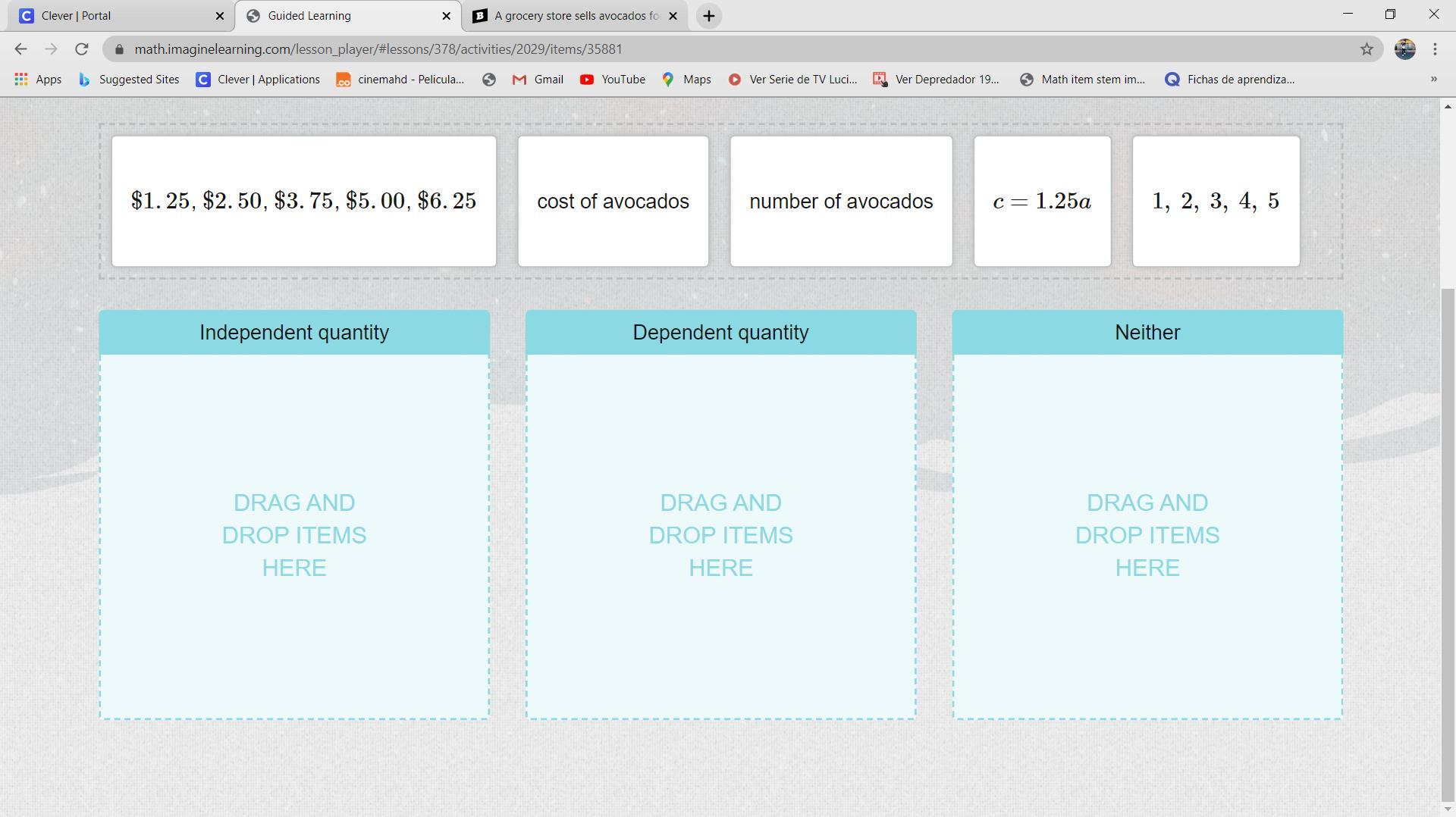The height and width of the screenshot is (817, 1456).
Task: Click the Dependent quantity header
Action: 721,333
